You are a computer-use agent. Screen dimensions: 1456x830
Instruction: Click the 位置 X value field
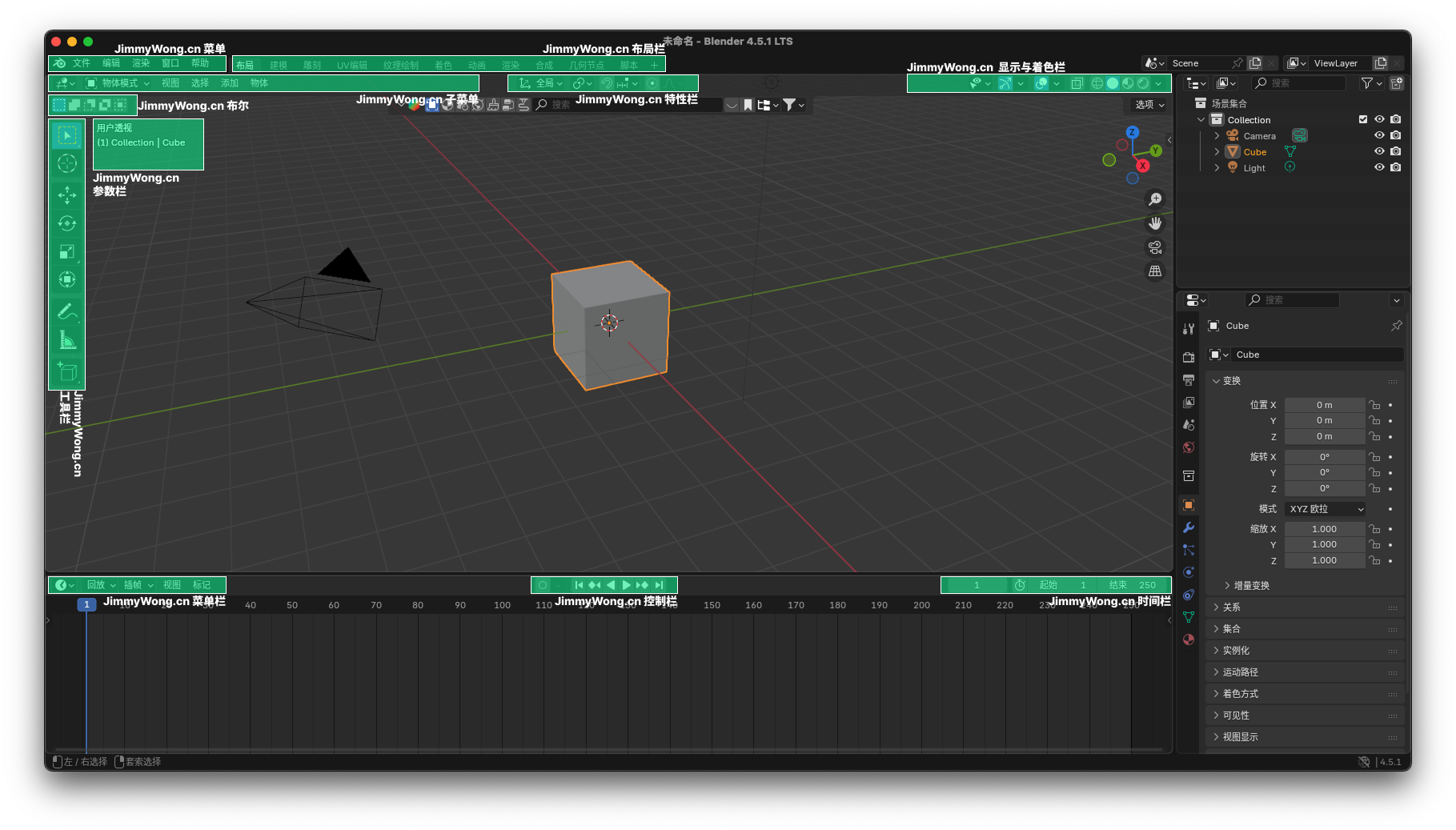click(1324, 405)
